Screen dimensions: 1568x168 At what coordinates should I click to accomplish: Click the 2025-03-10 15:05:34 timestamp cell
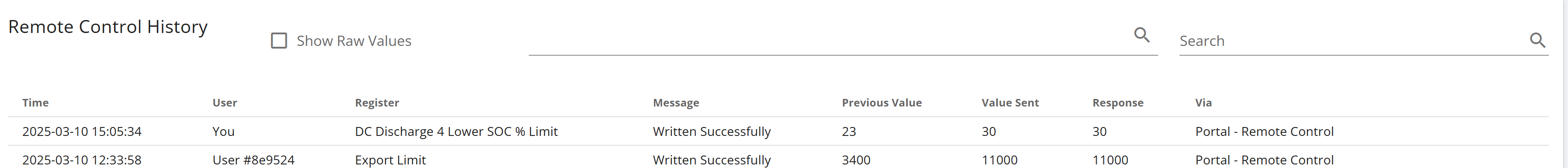click(82, 131)
